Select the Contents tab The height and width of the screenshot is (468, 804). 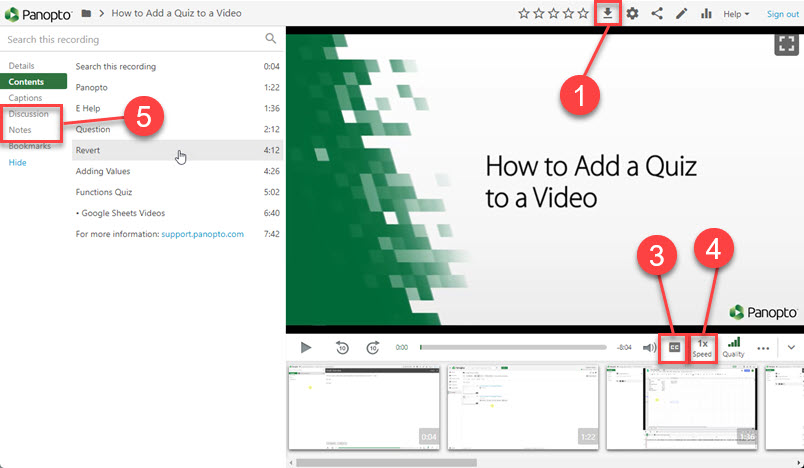pos(33,82)
